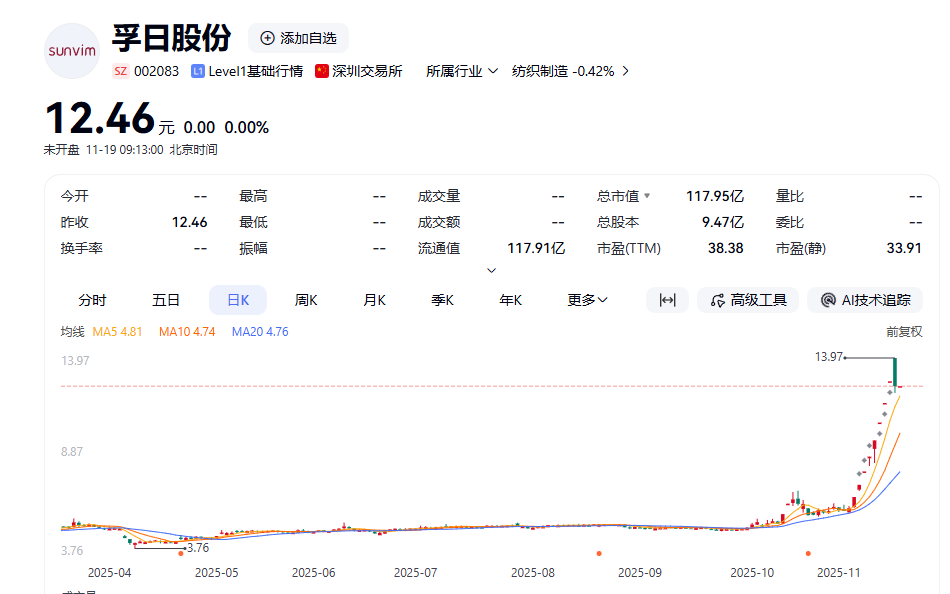The image size is (950, 594).
Task: Toggle the MA5 moving average line
Action: click(x=117, y=331)
